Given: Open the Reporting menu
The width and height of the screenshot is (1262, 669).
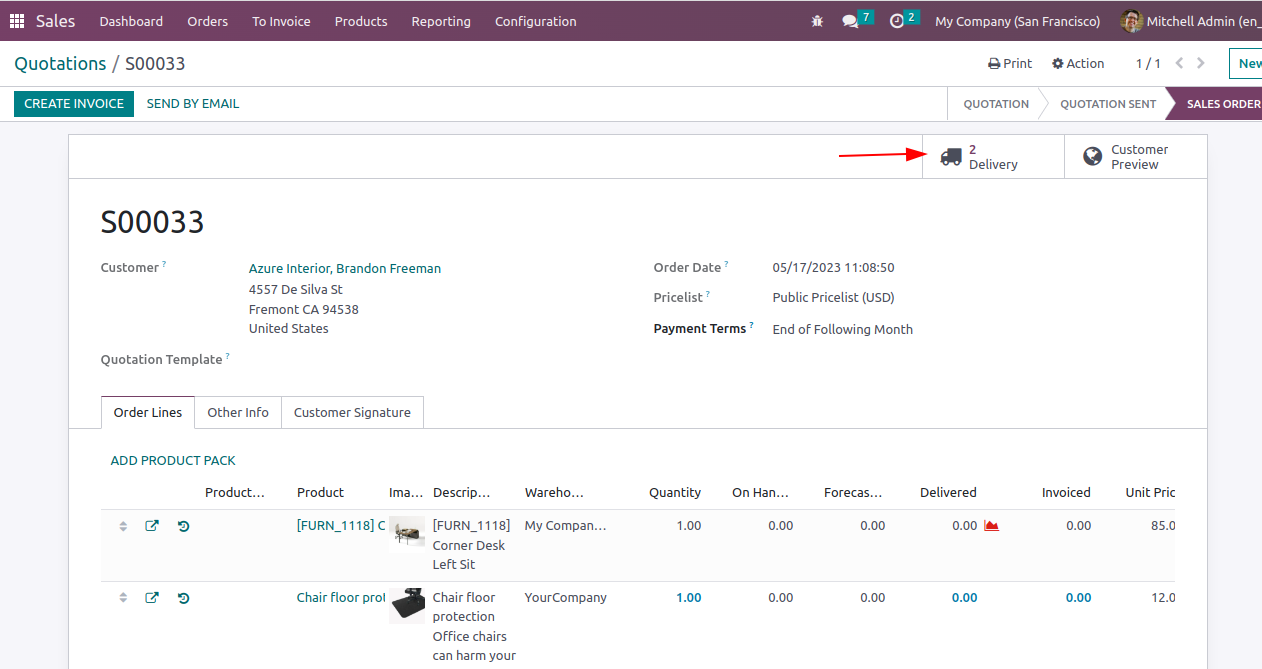Looking at the screenshot, I should pyautogui.click(x=441, y=21).
